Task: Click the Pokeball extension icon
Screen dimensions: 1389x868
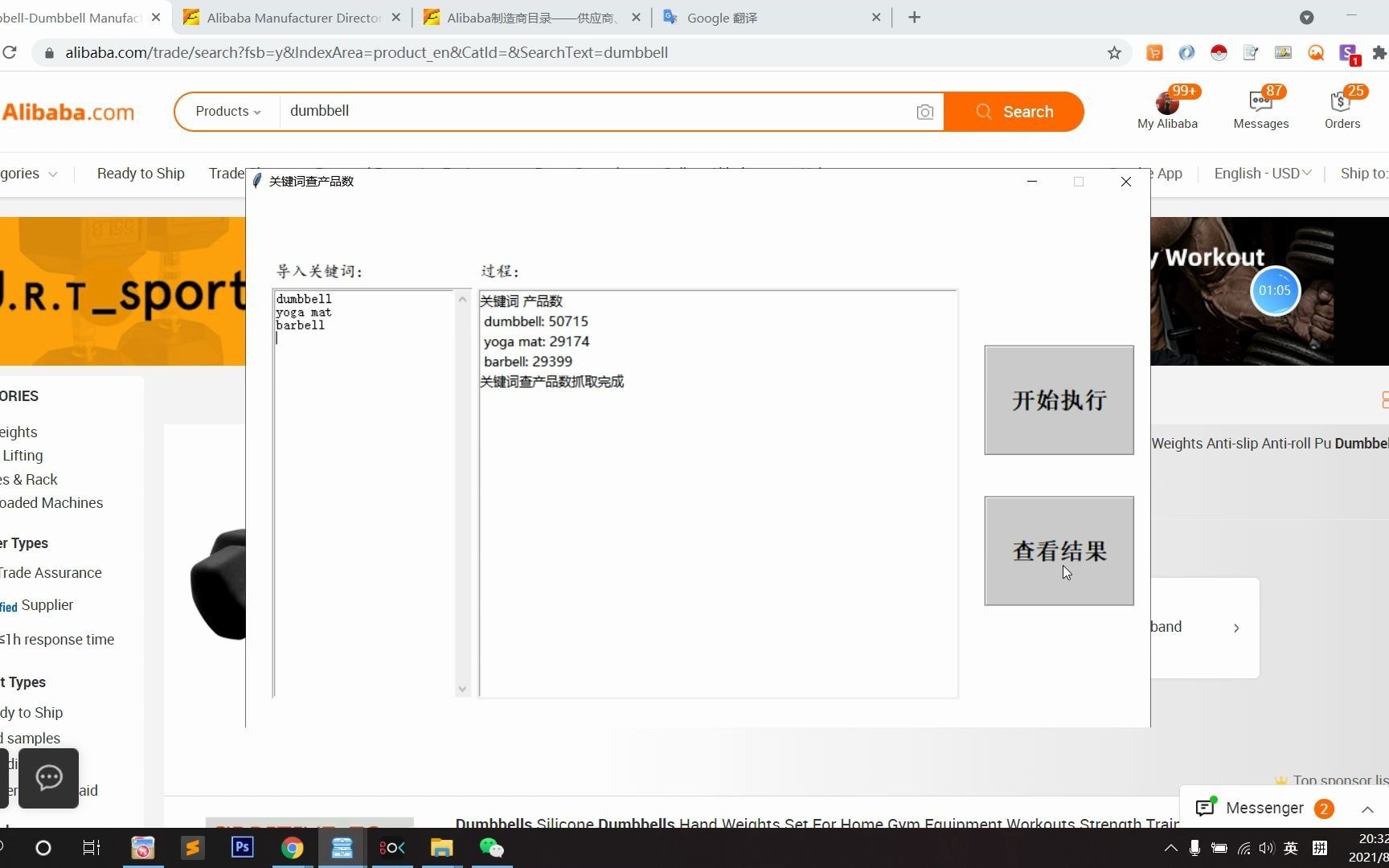Action: (x=1219, y=53)
